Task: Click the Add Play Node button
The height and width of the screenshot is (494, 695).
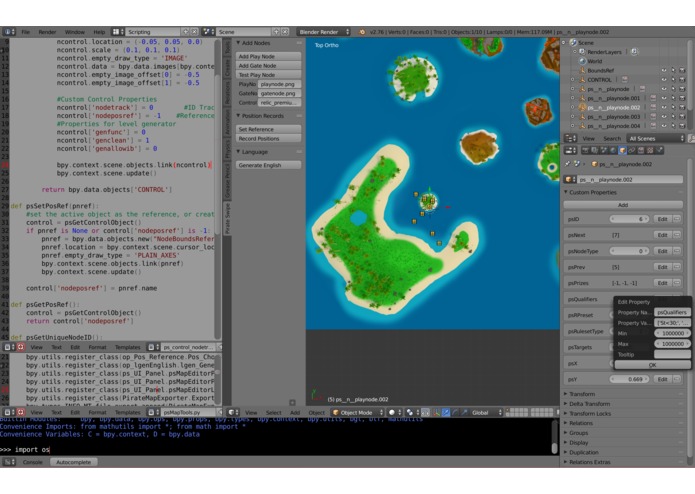Action: tap(269, 56)
